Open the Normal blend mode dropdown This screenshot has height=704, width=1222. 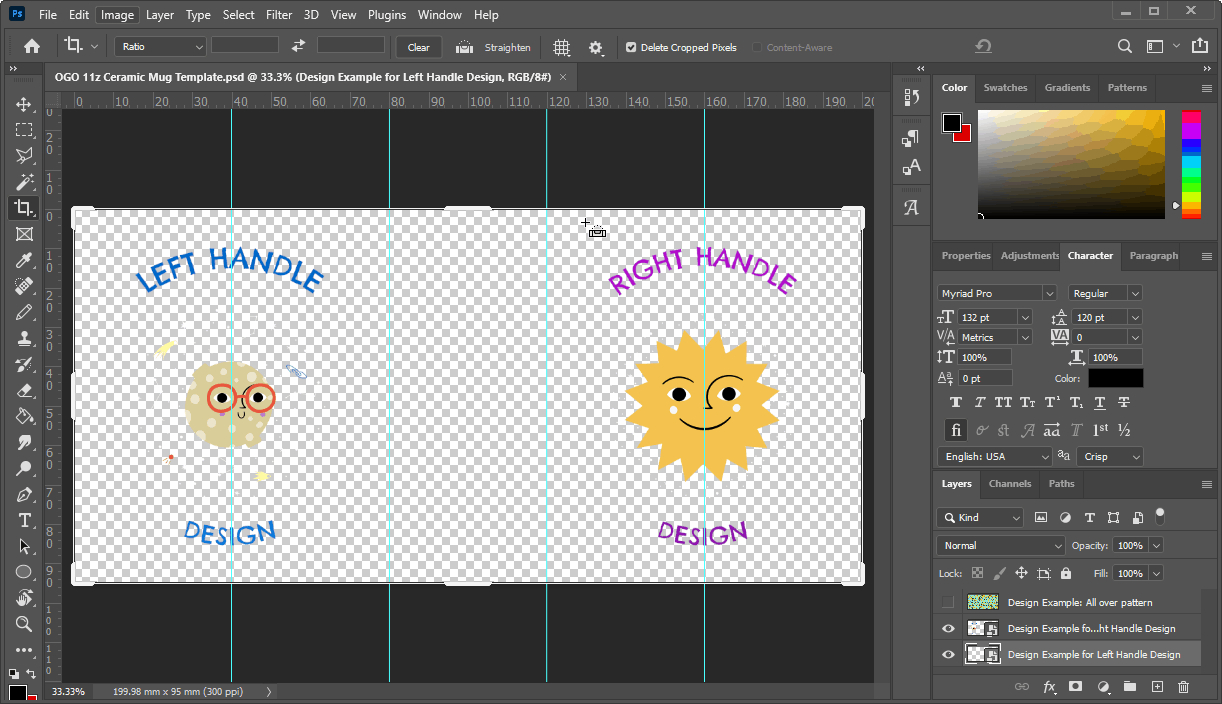pos(1001,545)
